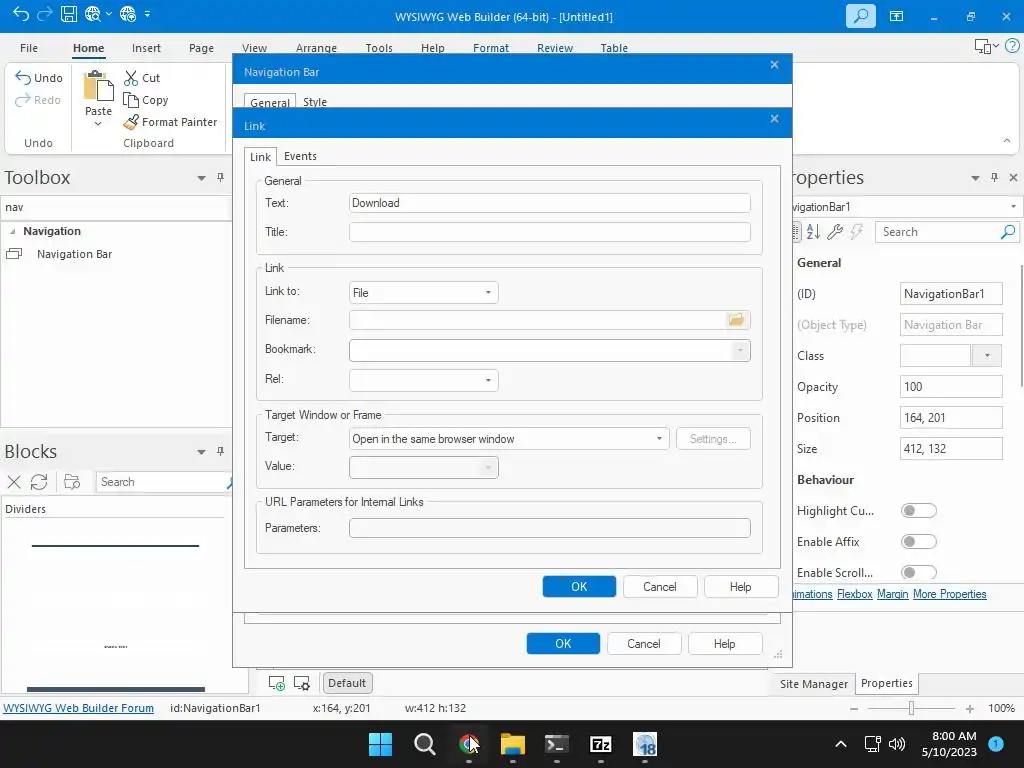Toggle the Enable Scroll switch
Image resolution: width=1024 pixels, height=768 pixels.
pos(918,572)
